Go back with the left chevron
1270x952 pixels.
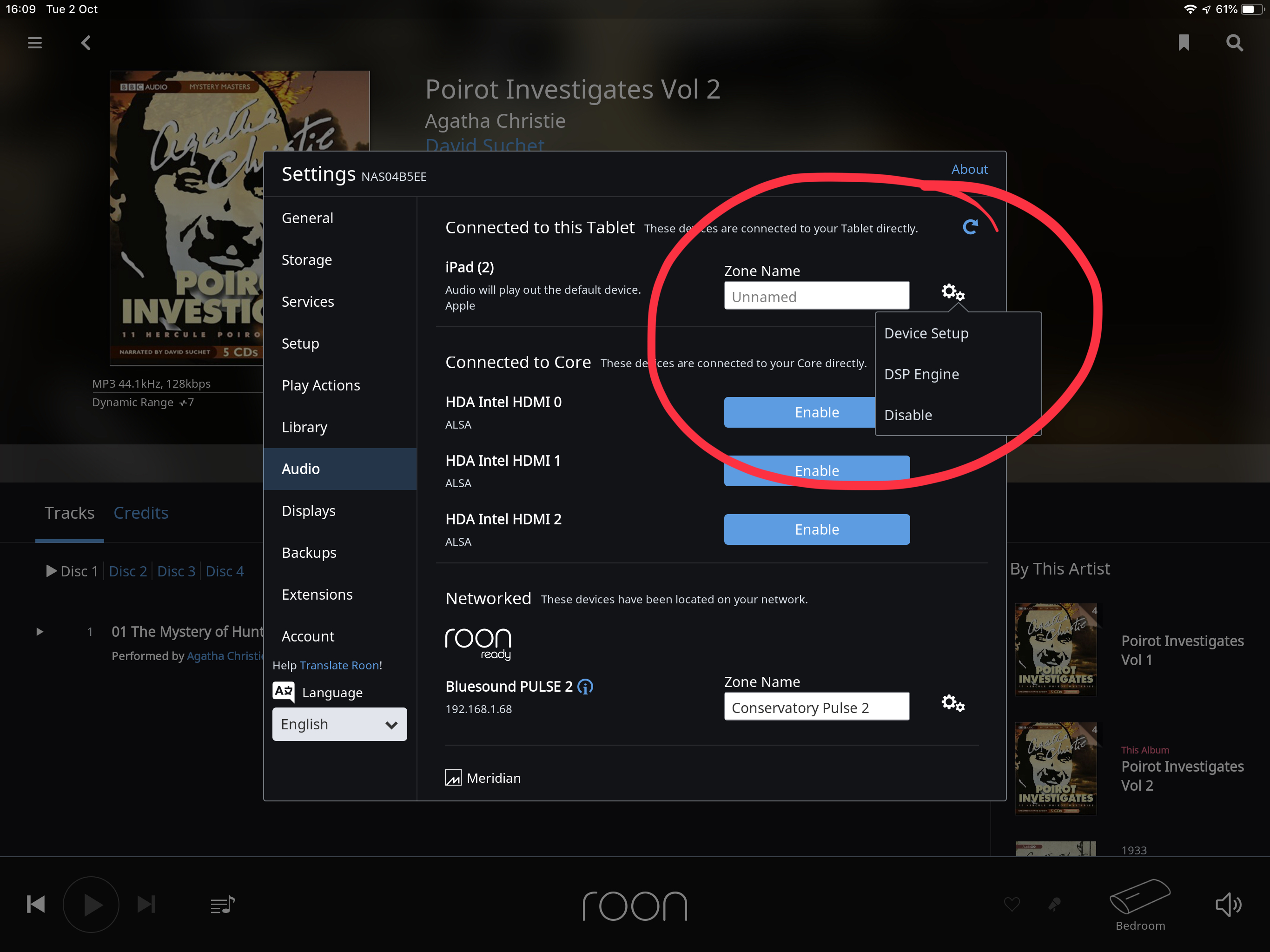click(x=86, y=42)
